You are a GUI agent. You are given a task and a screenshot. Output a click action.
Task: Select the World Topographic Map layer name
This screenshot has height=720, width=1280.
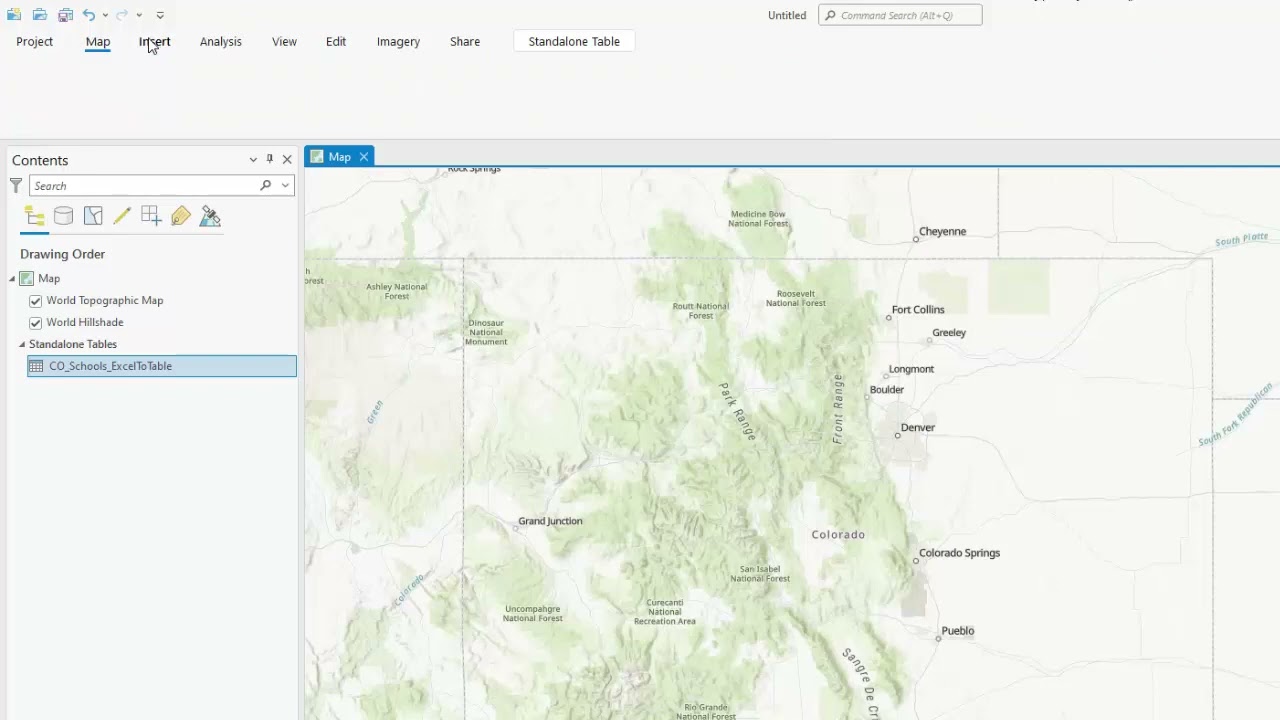[x=105, y=300]
